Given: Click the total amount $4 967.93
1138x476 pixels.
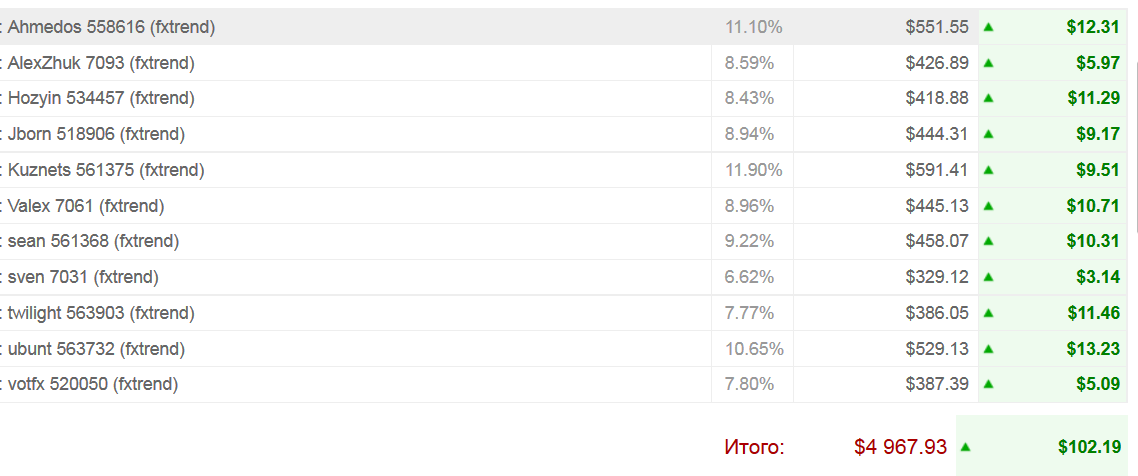Looking at the screenshot, I should point(900,447).
